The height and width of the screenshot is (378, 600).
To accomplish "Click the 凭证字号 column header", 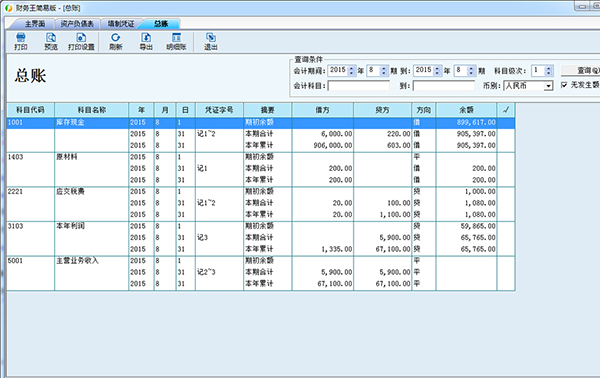I will click(x=219, y=110).
